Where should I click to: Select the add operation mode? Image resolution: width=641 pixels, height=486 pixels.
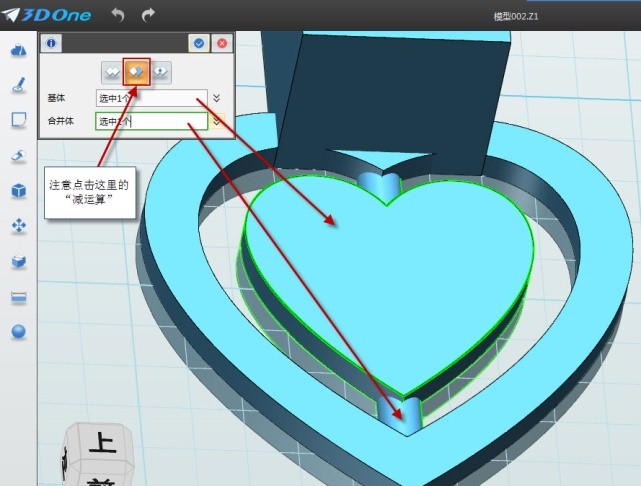[x=112, y=72]
